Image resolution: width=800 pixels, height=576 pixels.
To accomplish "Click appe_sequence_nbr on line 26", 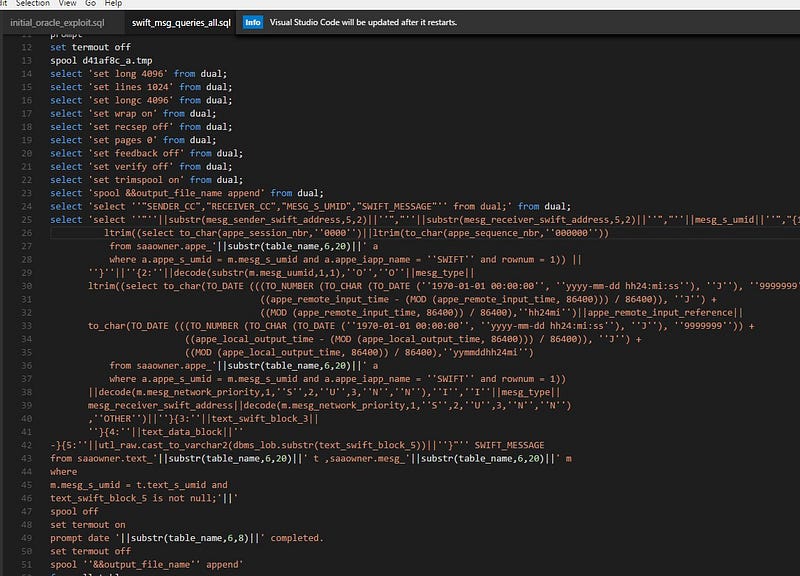I will [x=492, y=233].
